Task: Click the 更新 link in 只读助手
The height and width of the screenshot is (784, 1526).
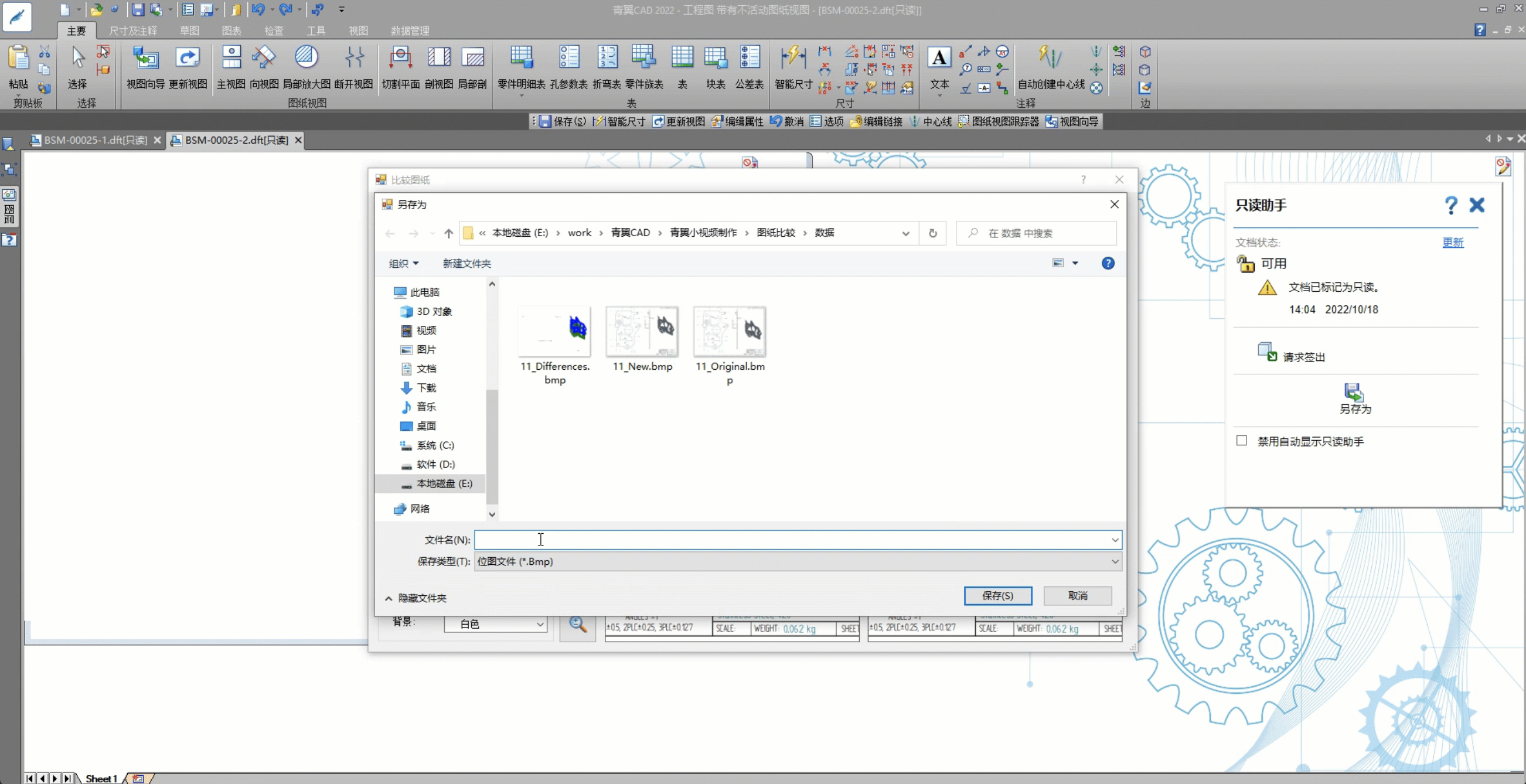Action: pos(1453,242)
